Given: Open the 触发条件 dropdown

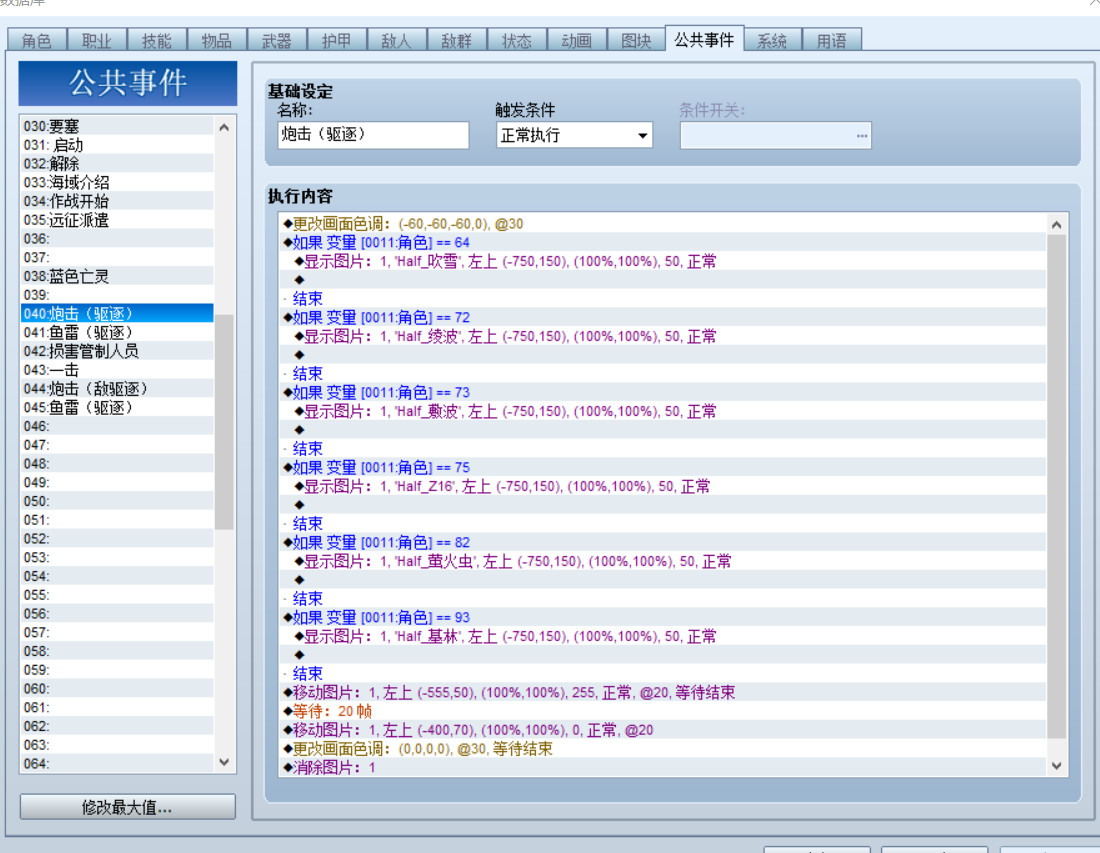Looking at the screenshot, I should 574,135.
